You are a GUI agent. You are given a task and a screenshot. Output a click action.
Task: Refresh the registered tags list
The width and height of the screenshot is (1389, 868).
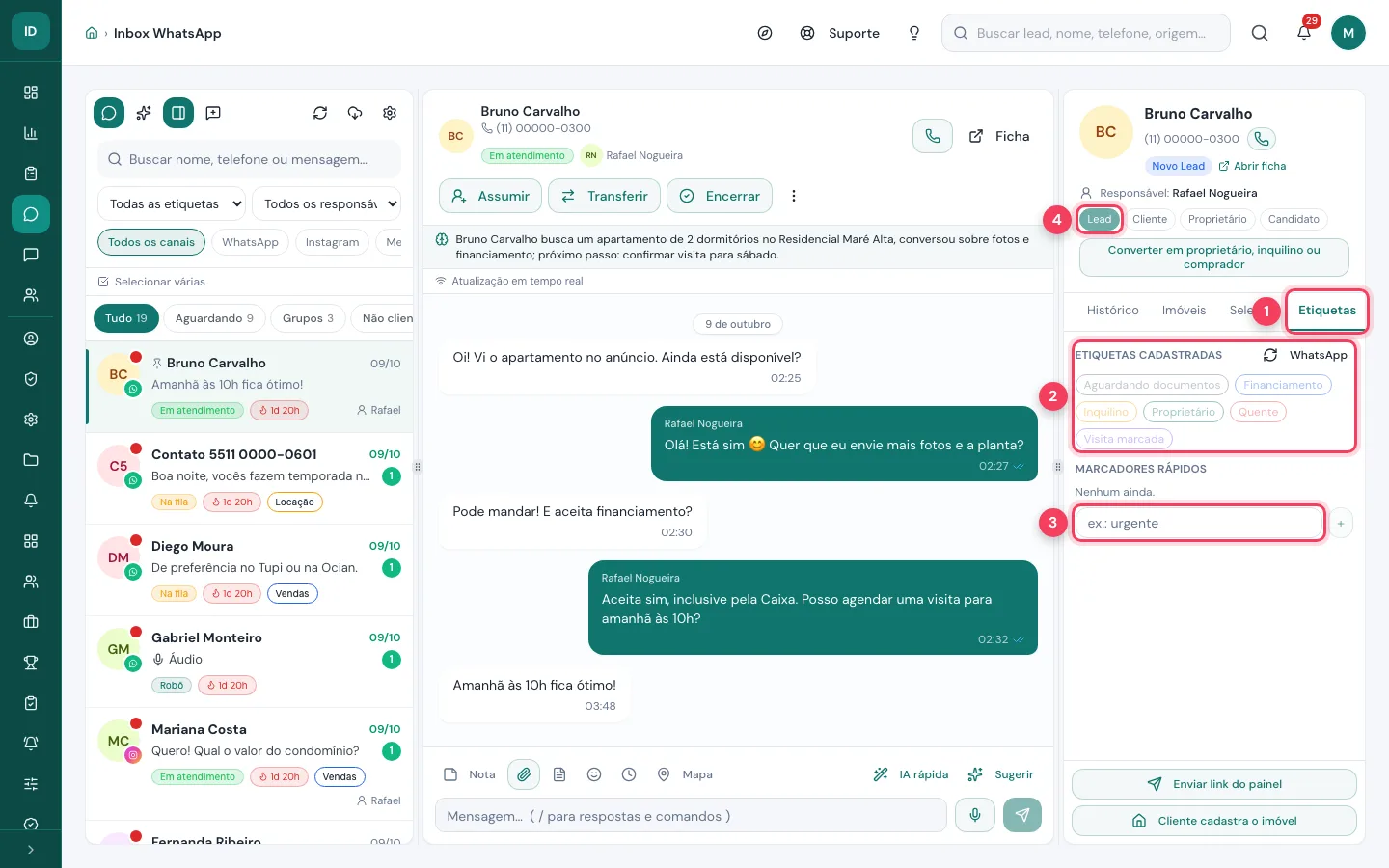[1270, 355]
